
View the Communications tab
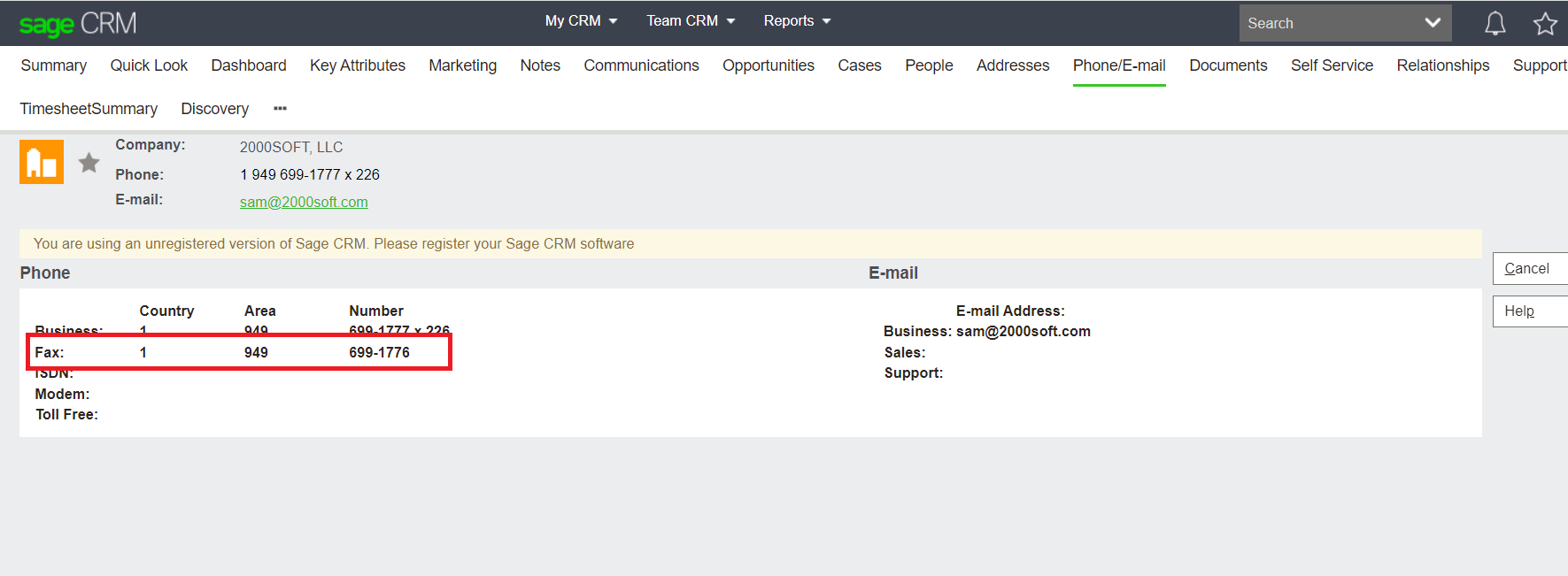[641, 65]
